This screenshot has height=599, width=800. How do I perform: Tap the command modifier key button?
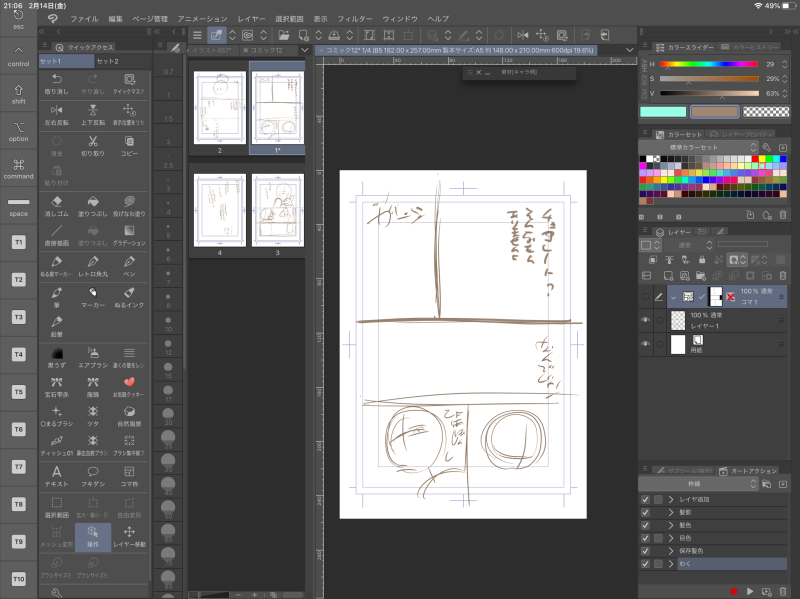point(18,167)
